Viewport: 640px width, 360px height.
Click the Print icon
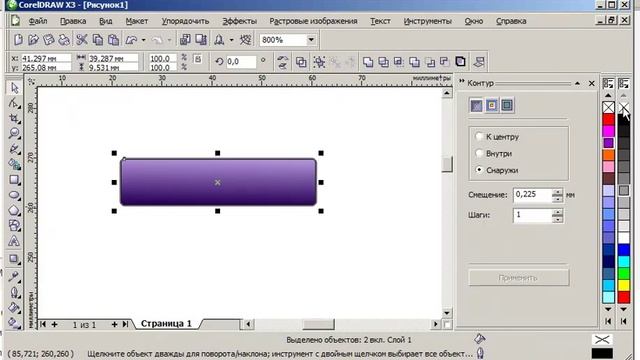tap(64, 40)
